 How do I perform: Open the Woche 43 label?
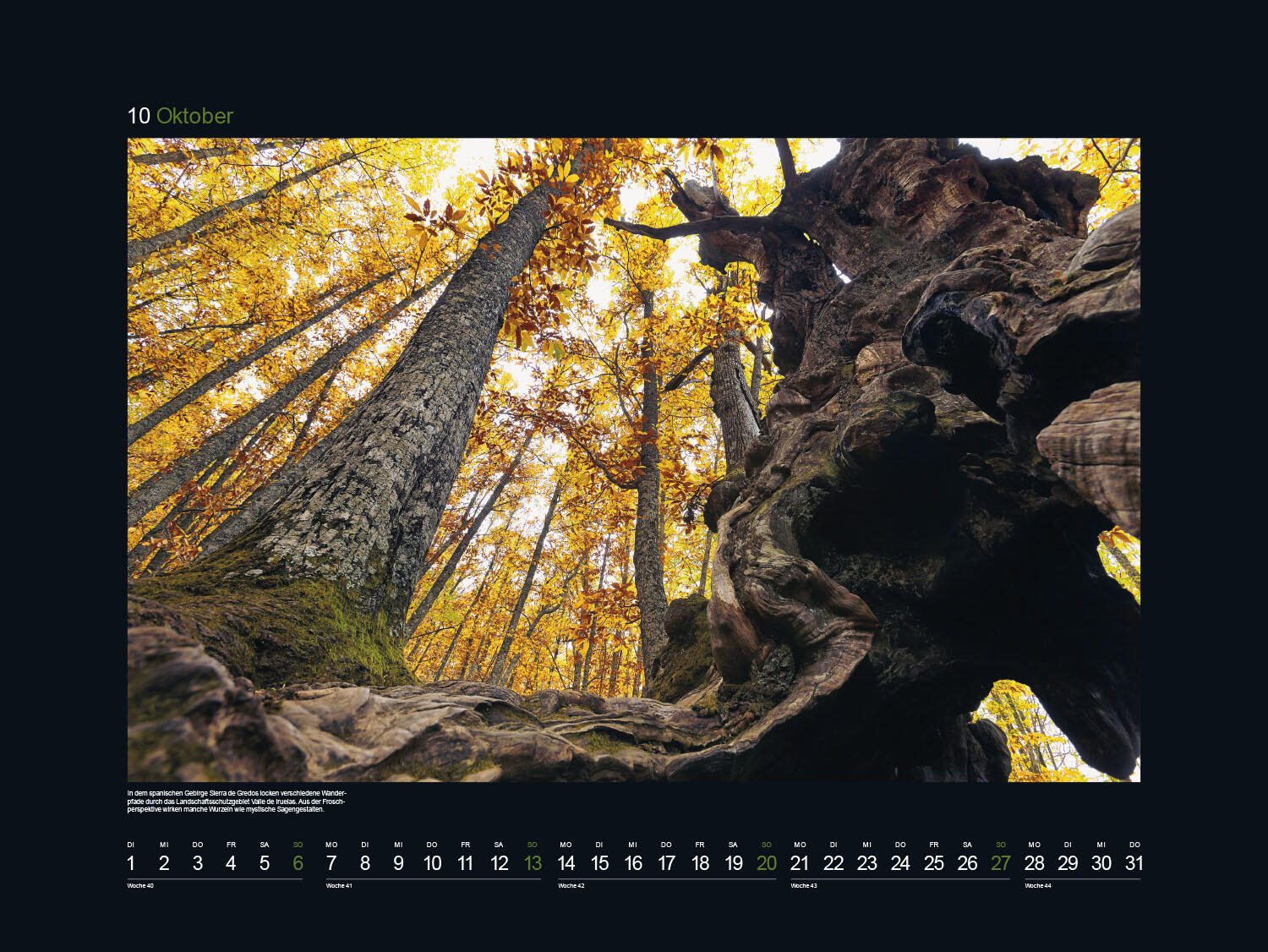tap(804, 886)
